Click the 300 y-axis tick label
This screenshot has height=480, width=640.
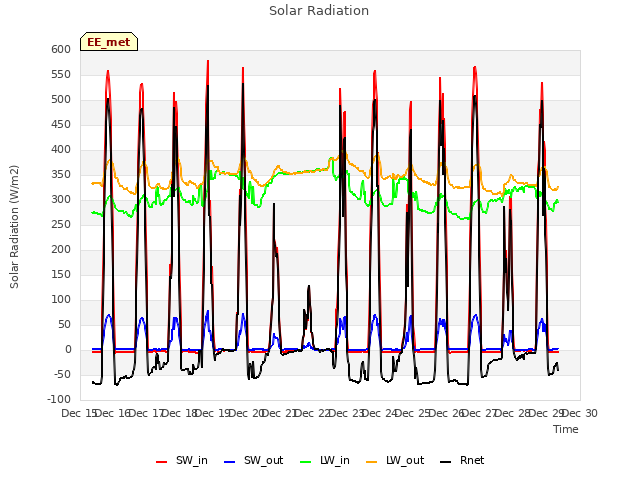coord(61,200)
